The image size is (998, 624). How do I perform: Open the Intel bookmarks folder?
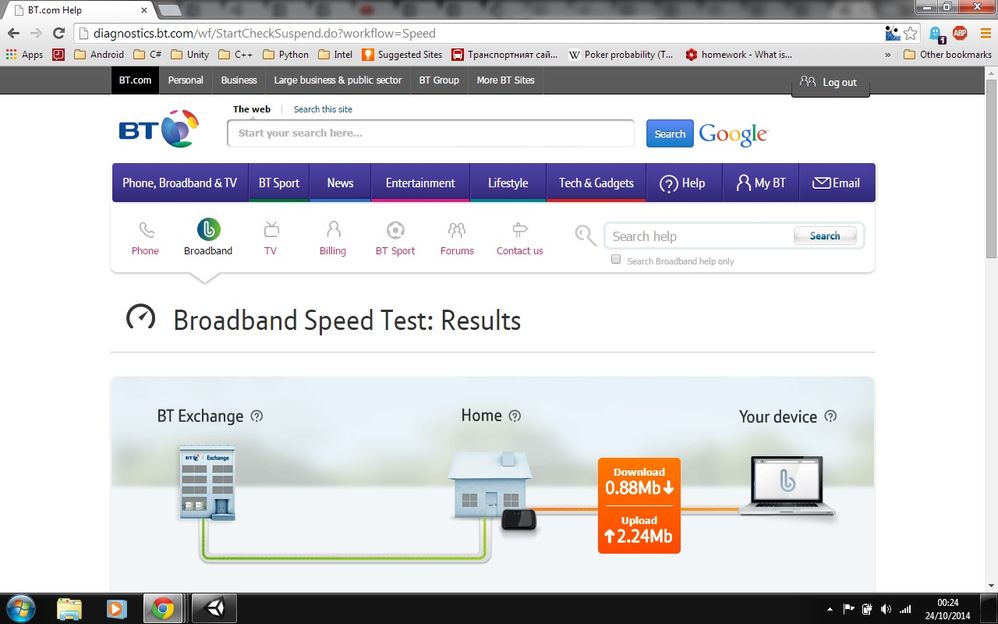[x=335, y=55]
